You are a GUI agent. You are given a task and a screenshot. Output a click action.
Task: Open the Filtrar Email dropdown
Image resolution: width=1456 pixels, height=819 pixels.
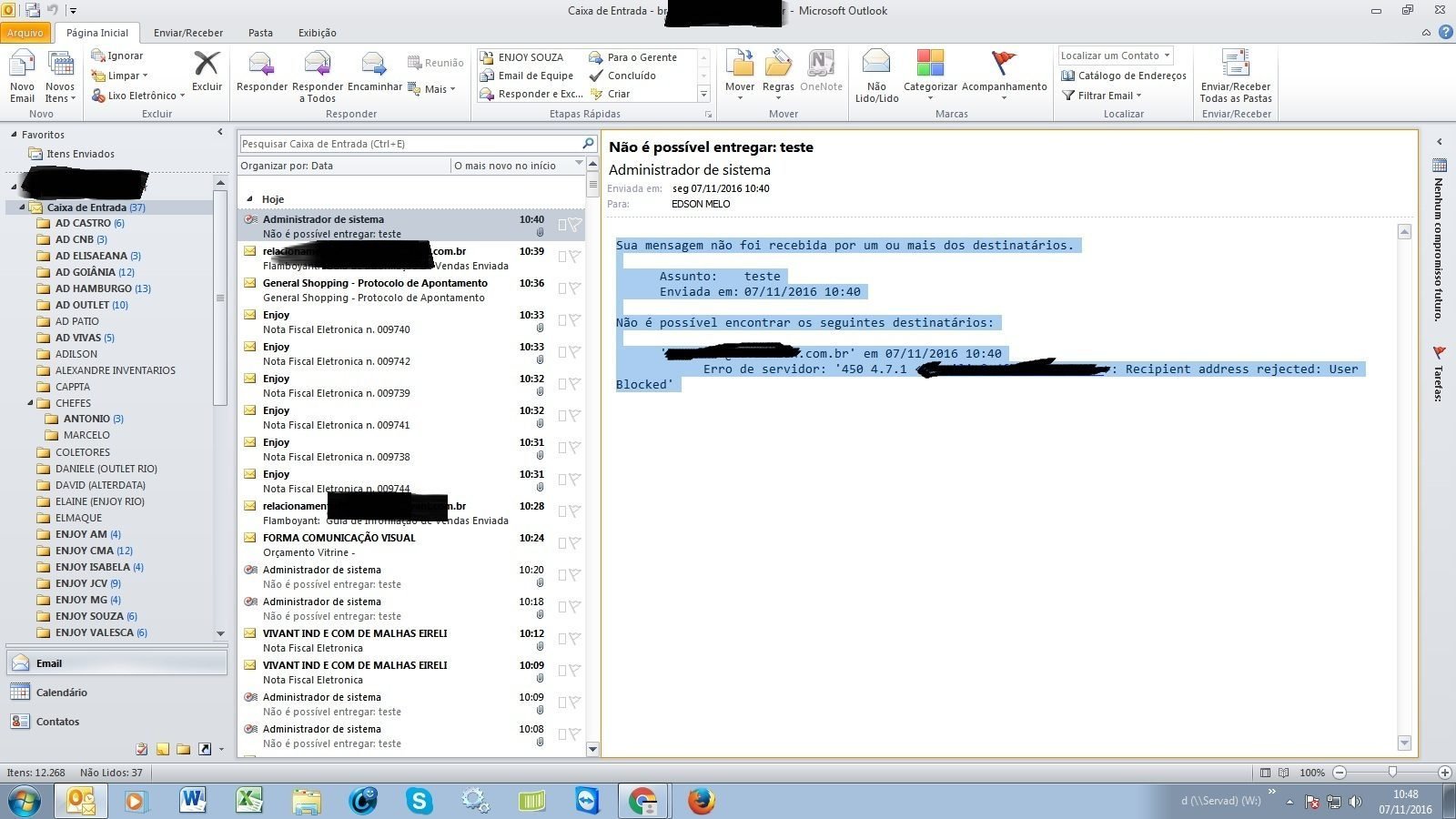point(1101,96)
